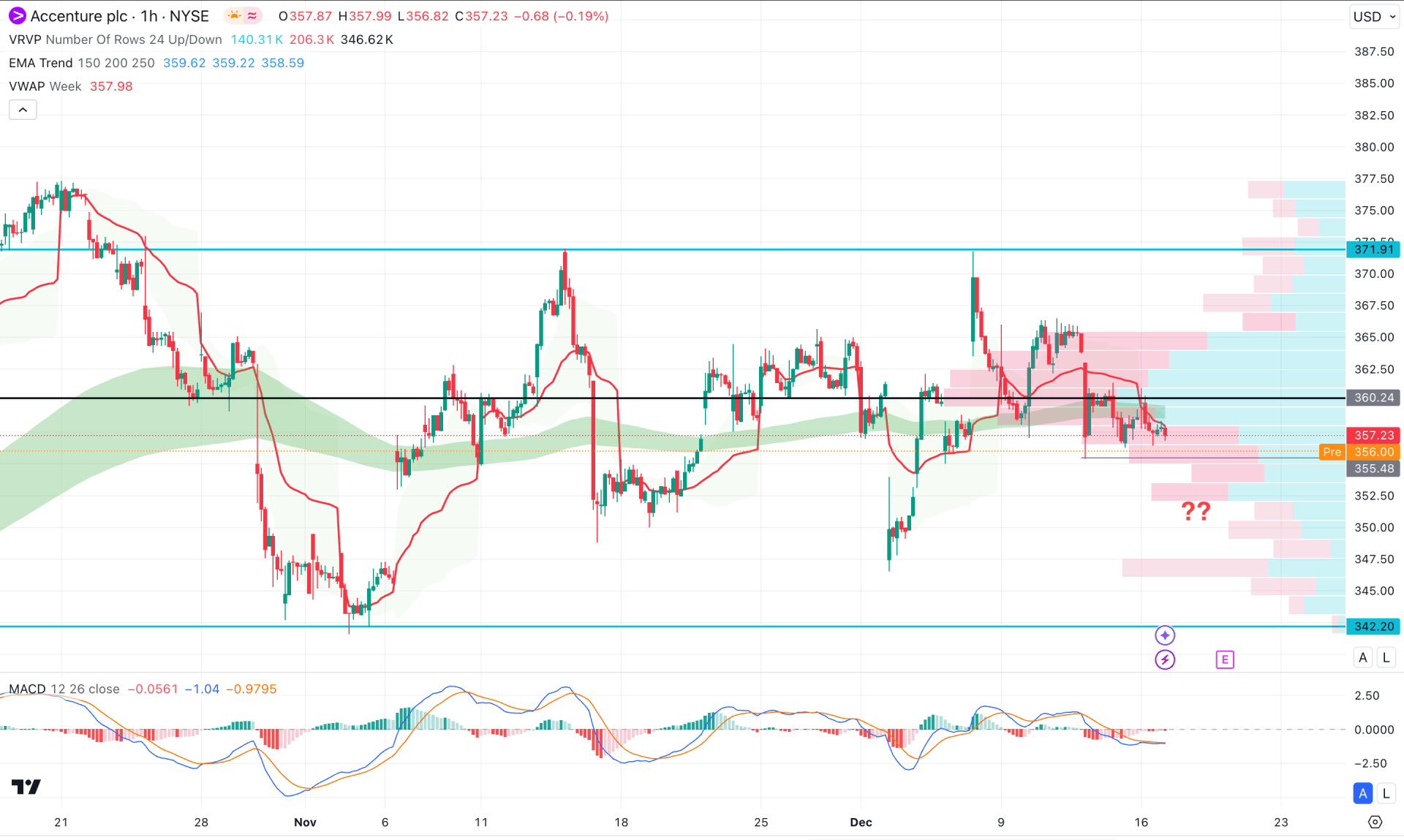Viewport: 1404px width, 840px height.
Task: Click date 28 on the time axis
Action: coord(201,822)
